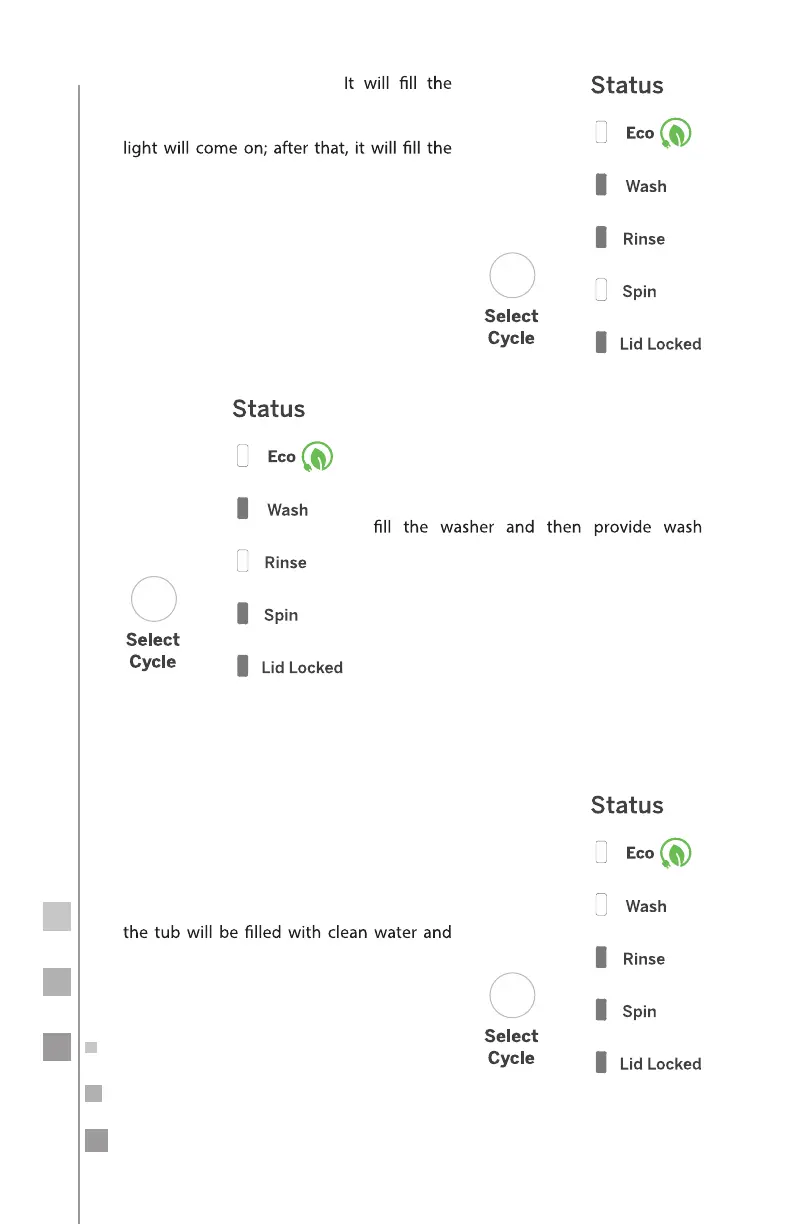This screenshot has width=792, height=1224.
Task: Click the lit Wash indicator in middle panel
Action: [x=242, y=509]
